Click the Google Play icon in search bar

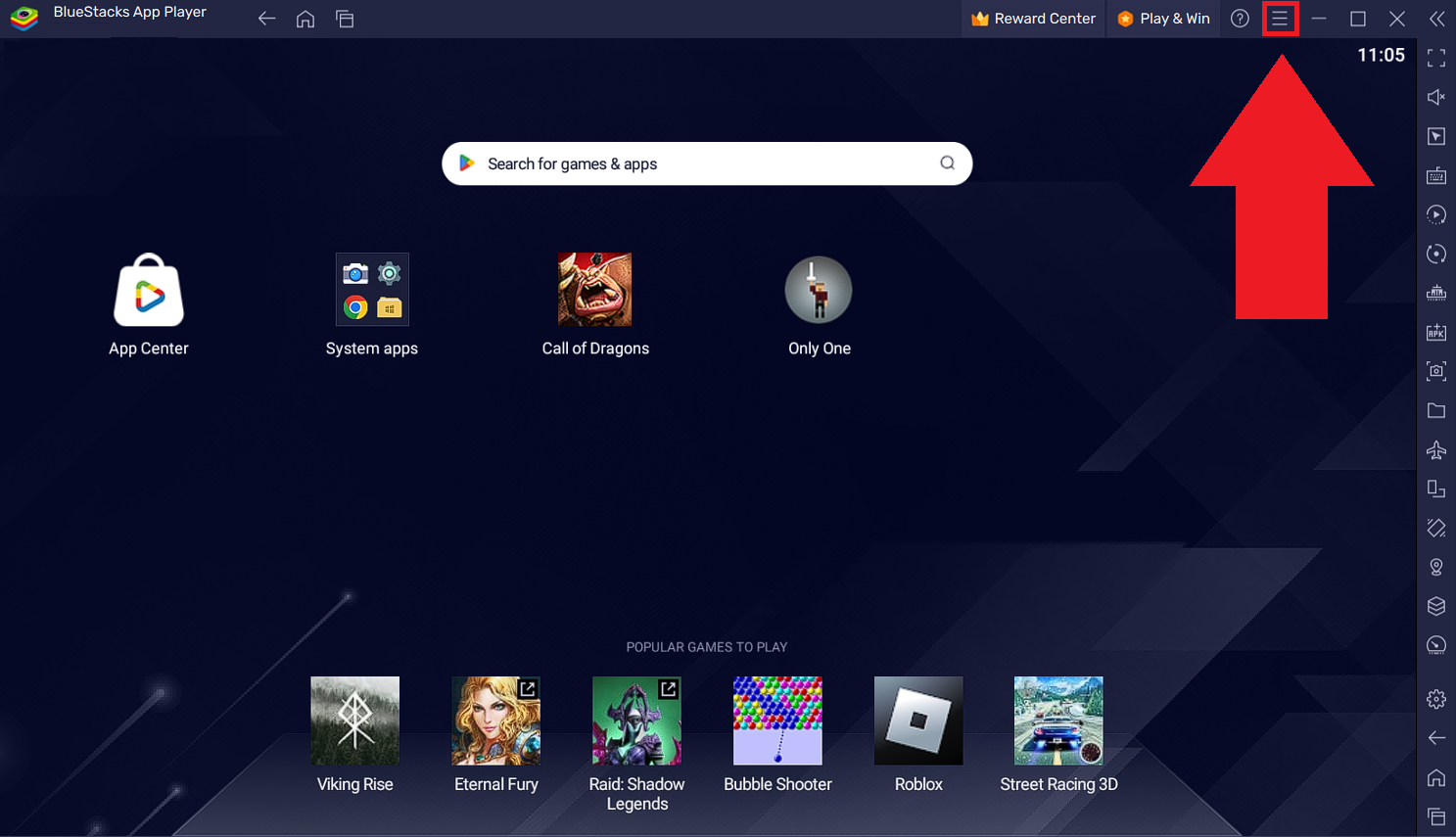tap(467, 163)
